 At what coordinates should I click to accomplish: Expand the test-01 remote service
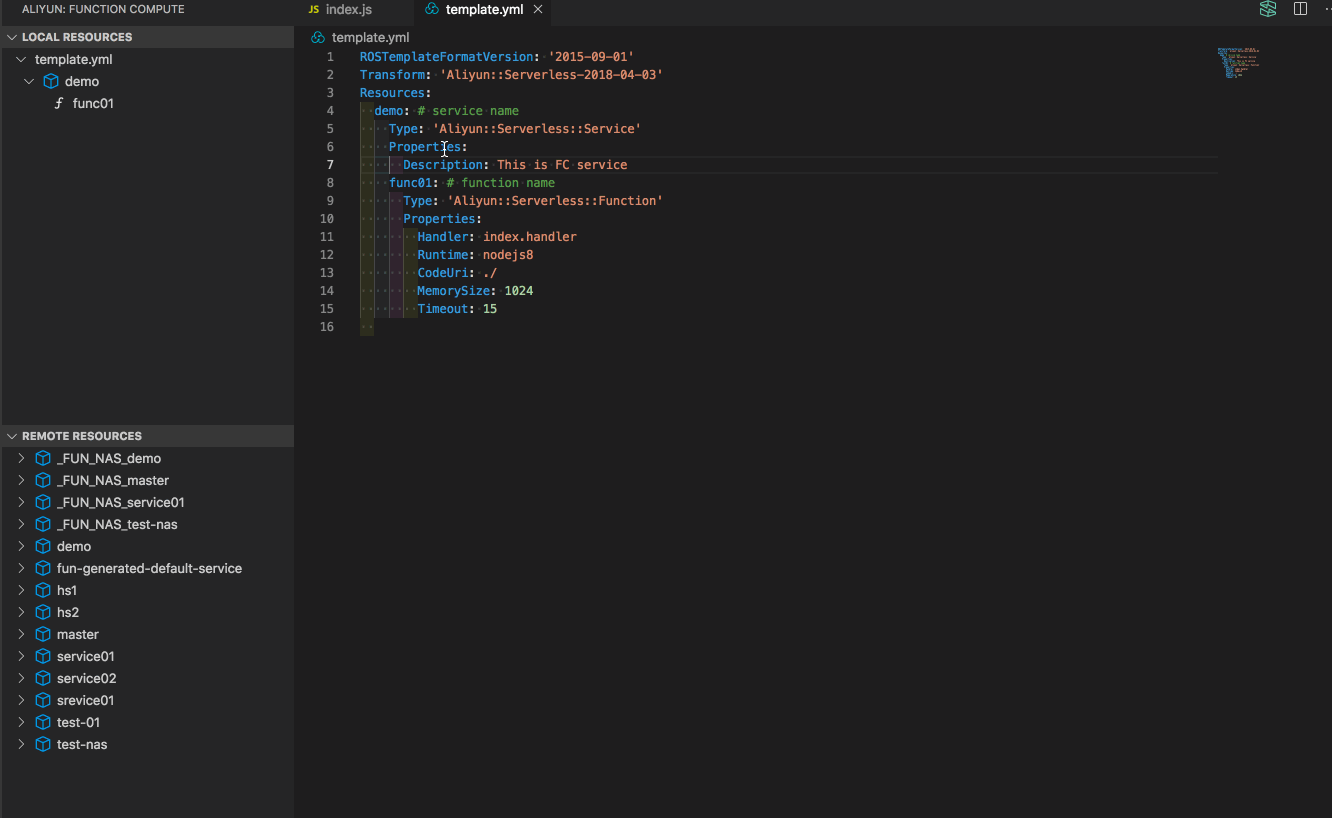coord(21,722)
